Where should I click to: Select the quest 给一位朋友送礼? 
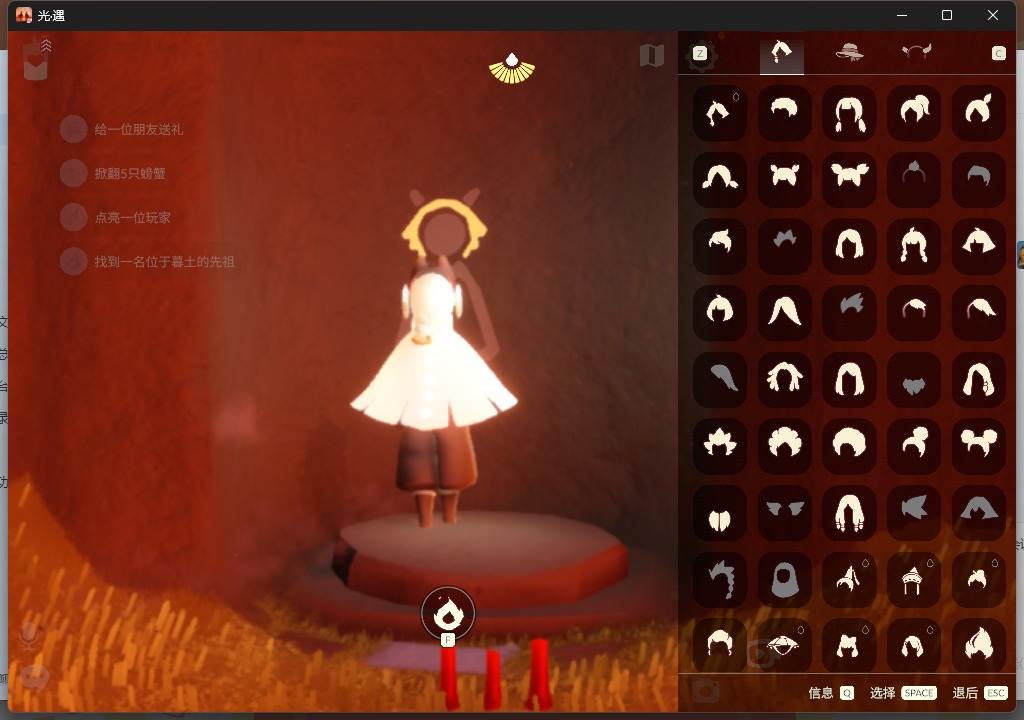122,129
